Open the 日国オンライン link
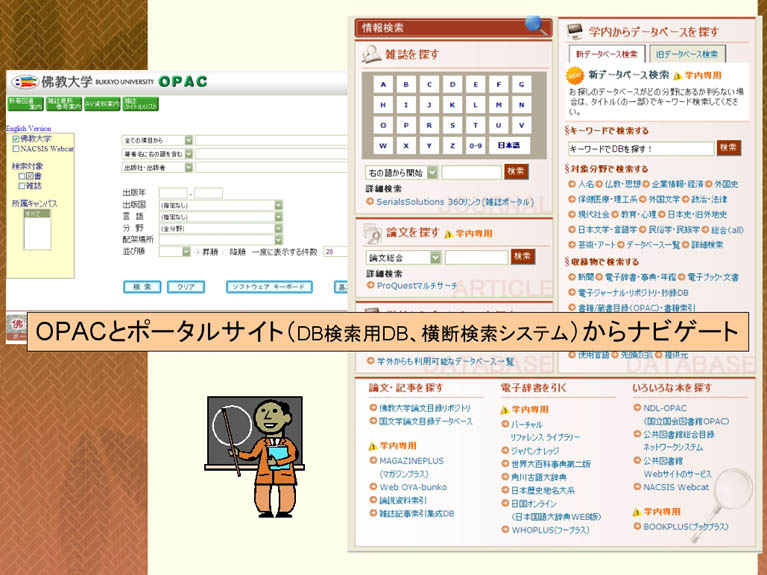This screenshot has height=575, width=767. [534, 504]
